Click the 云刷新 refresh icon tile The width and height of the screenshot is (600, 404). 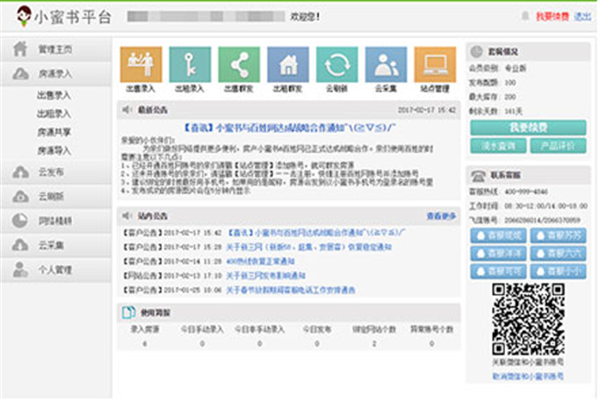coord(336,65)
